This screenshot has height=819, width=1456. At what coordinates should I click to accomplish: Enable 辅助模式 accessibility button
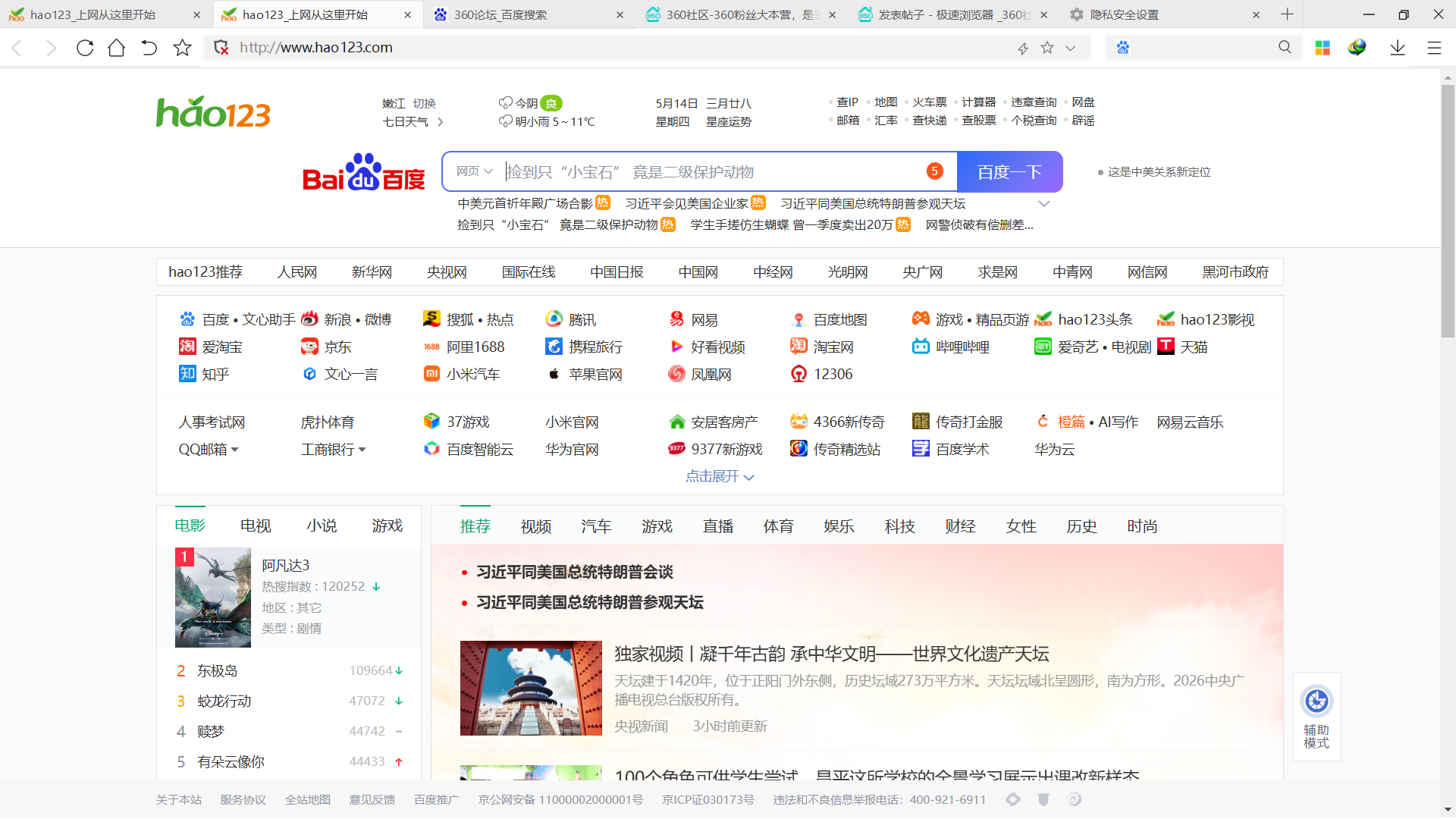[1317, 717]
